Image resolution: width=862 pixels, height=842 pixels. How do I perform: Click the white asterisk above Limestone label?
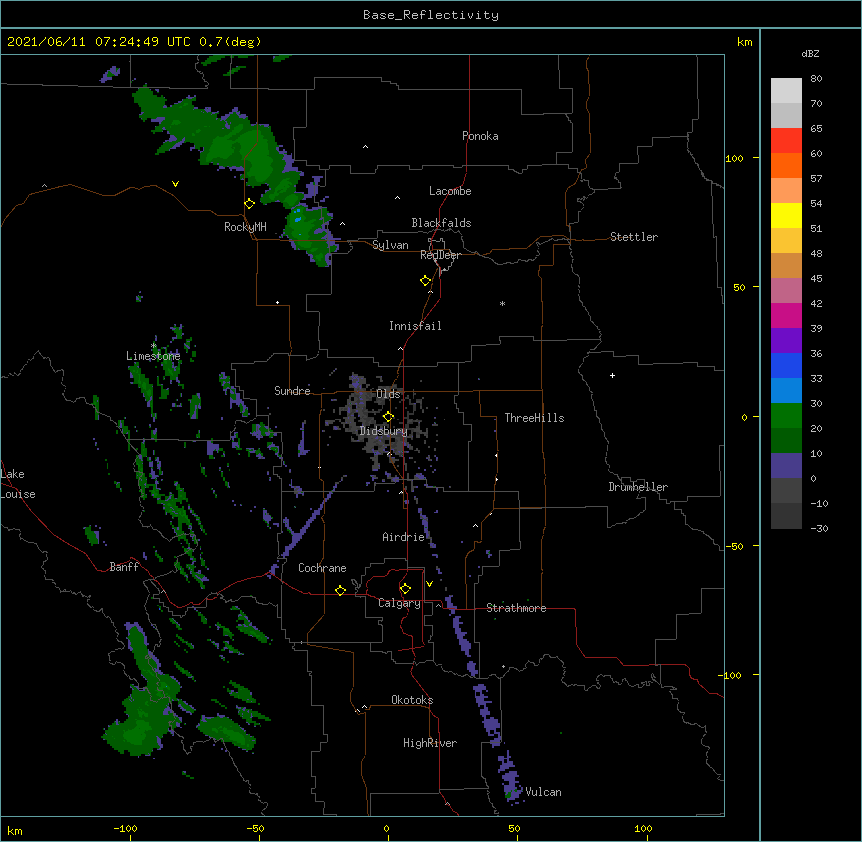[154, 346]
